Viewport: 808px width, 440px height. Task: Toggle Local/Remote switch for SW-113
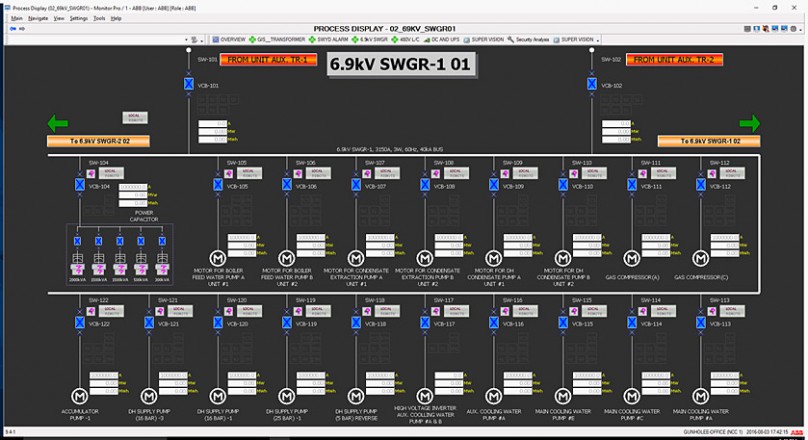[x=732, y=311]
